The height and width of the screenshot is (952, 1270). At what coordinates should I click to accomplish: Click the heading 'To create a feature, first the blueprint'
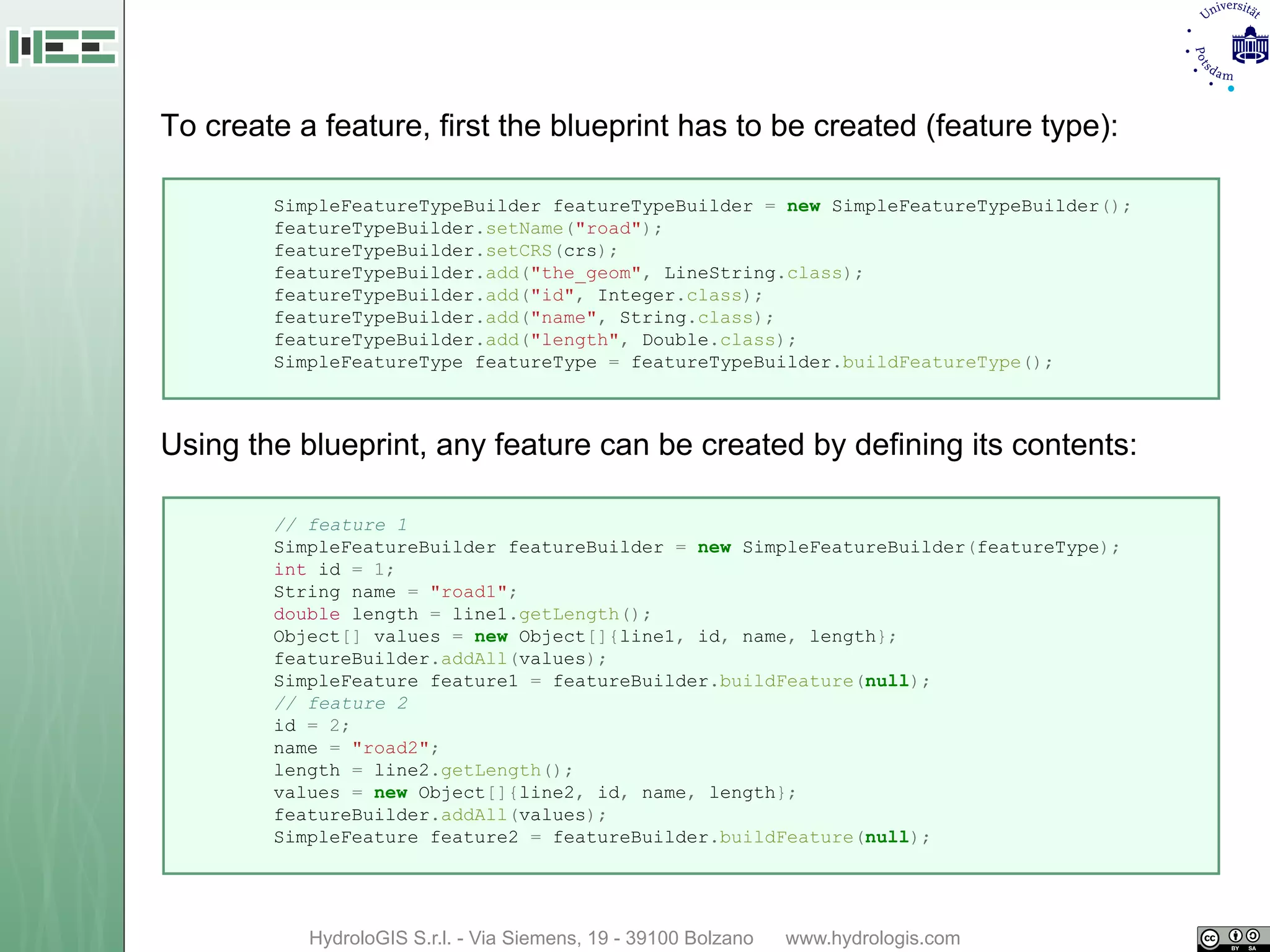click(x=639, y=126)
